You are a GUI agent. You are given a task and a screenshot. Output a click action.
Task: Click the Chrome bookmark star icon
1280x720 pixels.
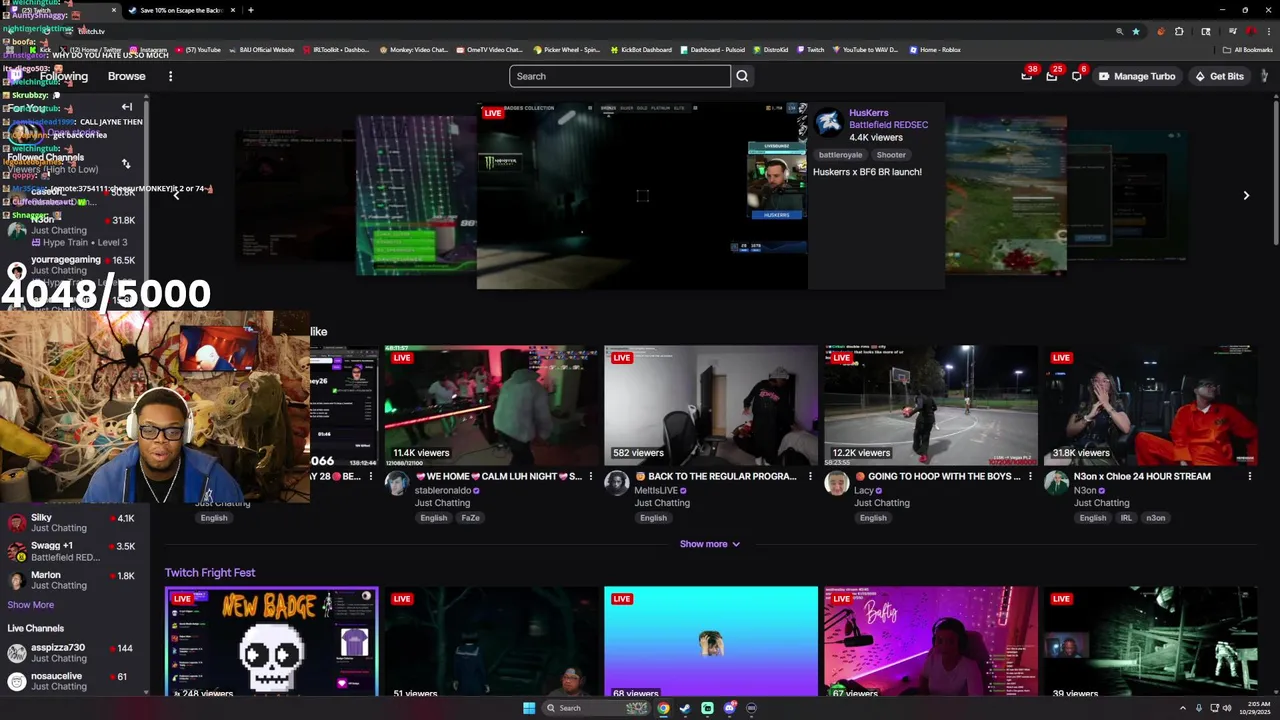pyautogui.click(x=1136, y=31)
